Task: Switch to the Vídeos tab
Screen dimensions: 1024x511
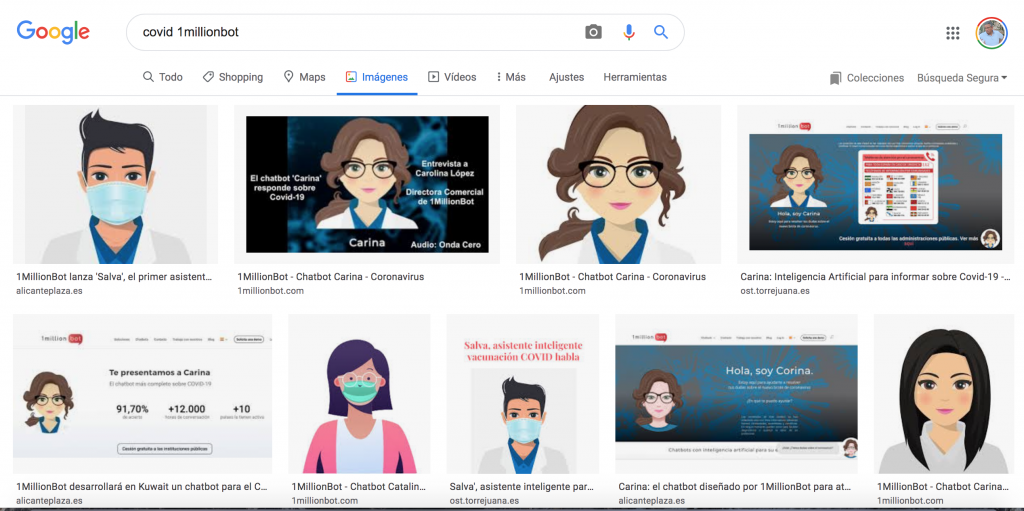Action: click(452, 77)
